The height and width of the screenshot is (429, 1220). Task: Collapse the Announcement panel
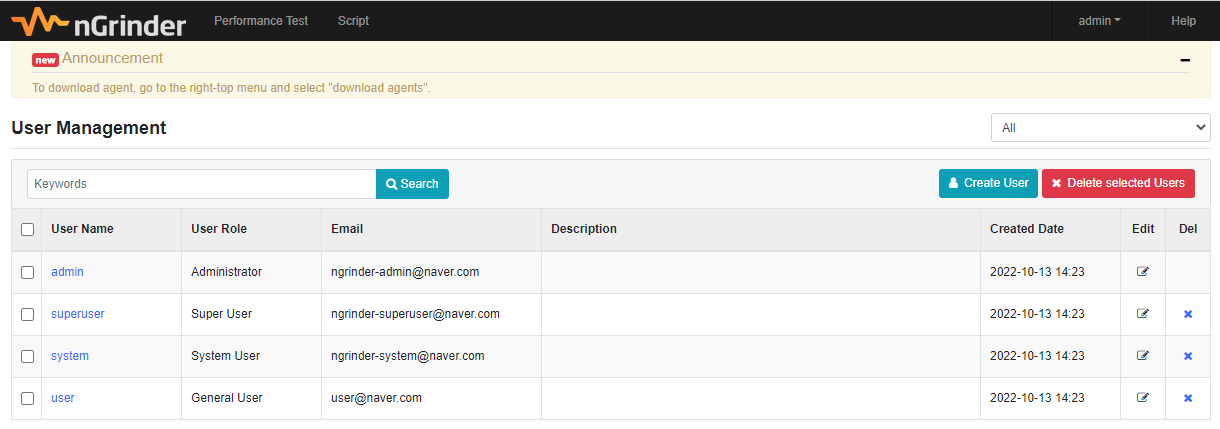(1185, 60)
